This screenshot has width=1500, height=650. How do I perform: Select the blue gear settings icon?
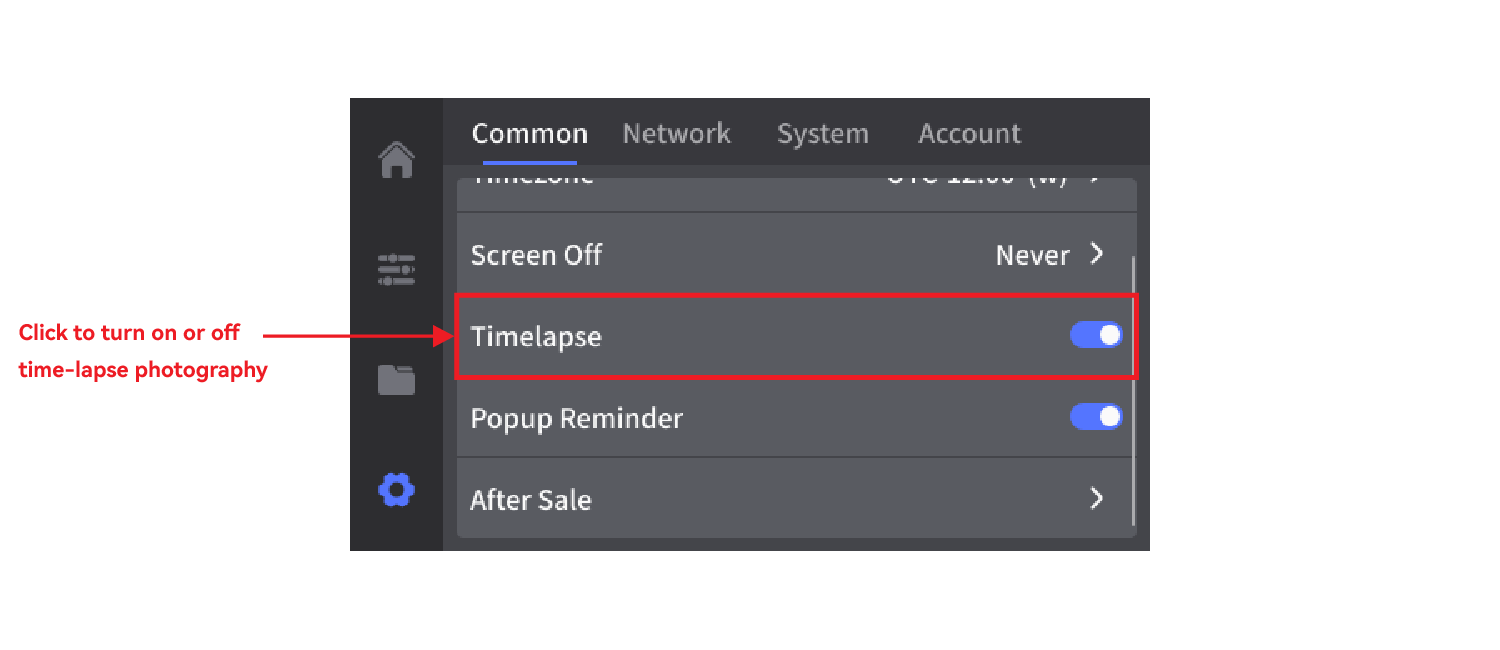(397, 490)
